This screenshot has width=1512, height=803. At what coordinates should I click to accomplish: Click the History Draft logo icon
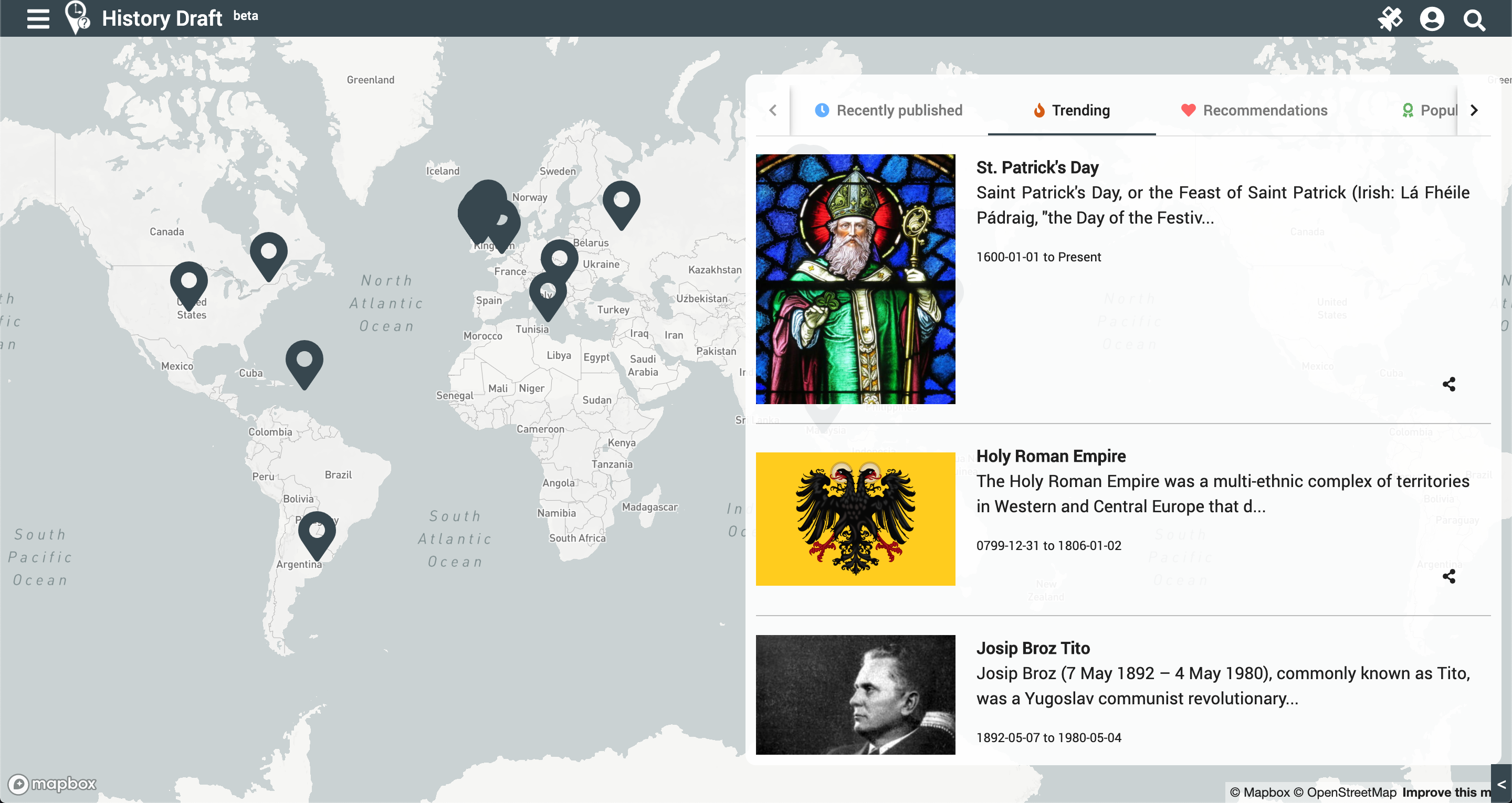[78, 18]
